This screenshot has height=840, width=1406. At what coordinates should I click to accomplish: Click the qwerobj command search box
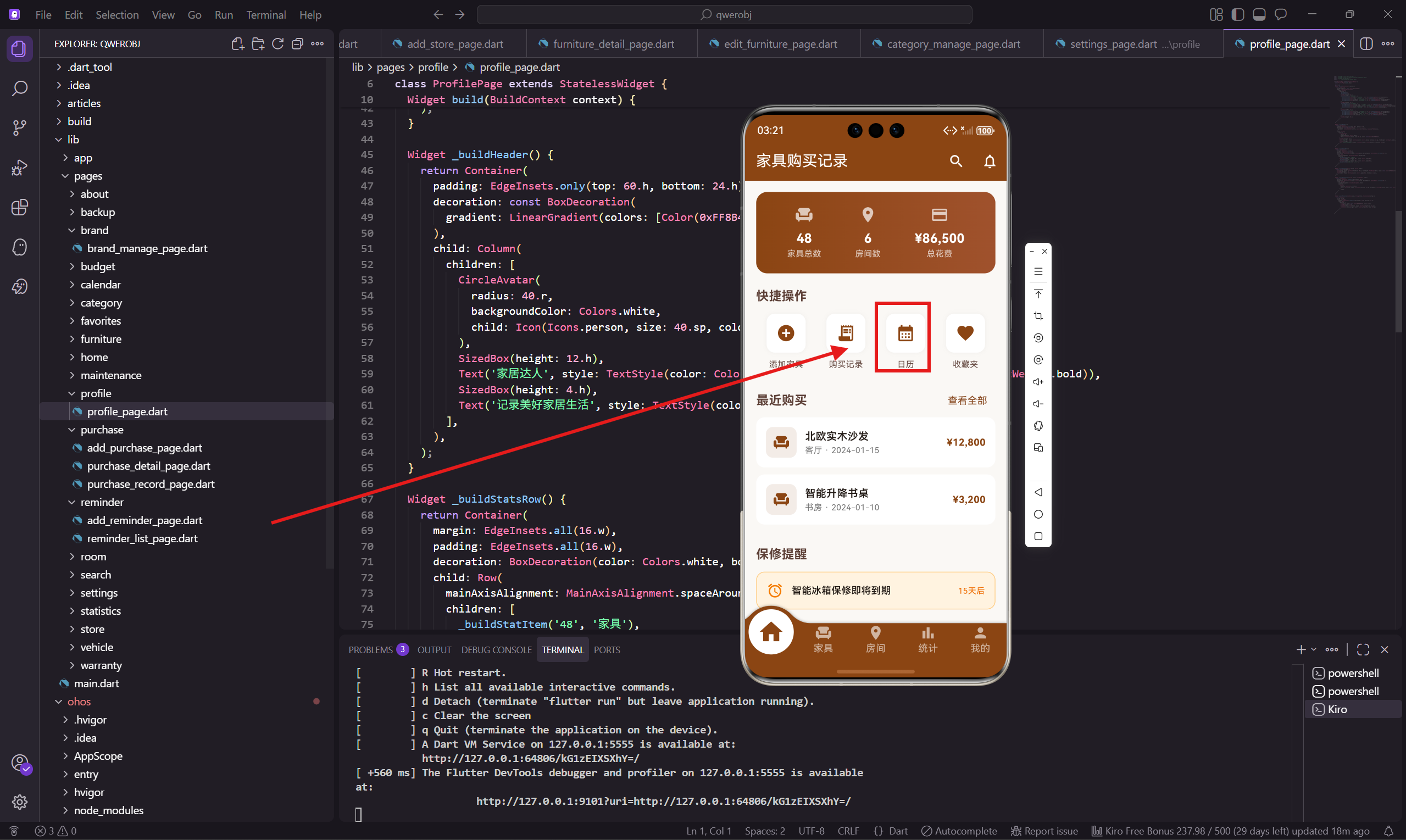coord(724,15)
